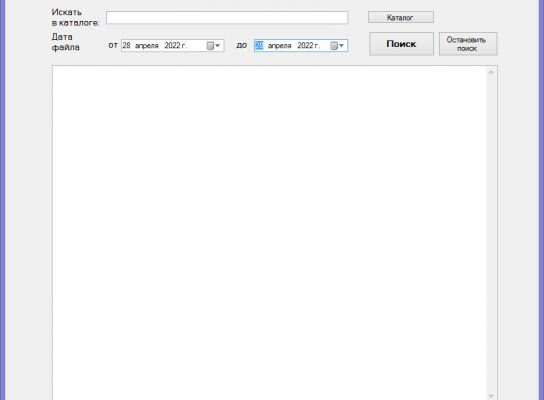Select highlighted day 28 in 'до' date

259,46
